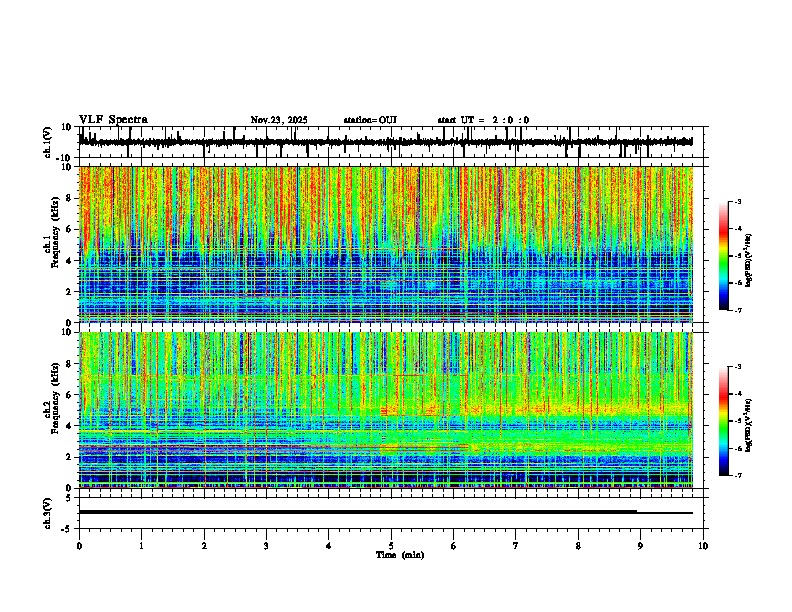Click the time axis end tick label "10"
This screenshot has width=792, height=612.
[x=703, y=546]
